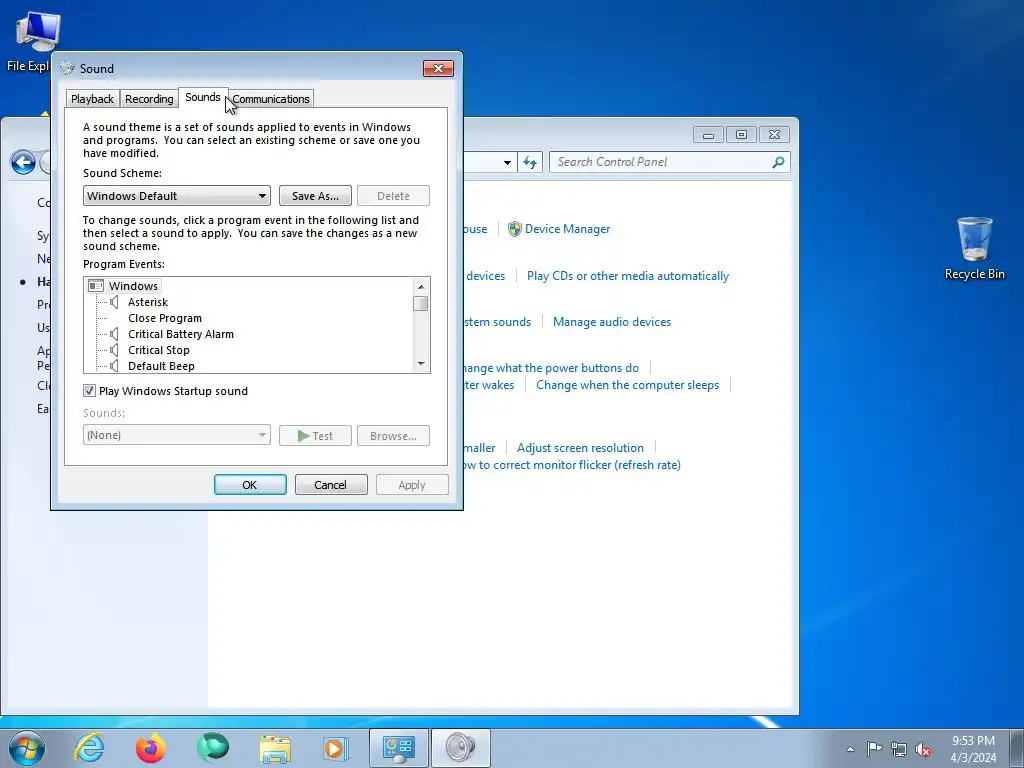Image resolution: width=1024 pixels, height=768 pixels.
Task: Click the Windows group icon in Program Events
Action: click(x=96, y=286)
